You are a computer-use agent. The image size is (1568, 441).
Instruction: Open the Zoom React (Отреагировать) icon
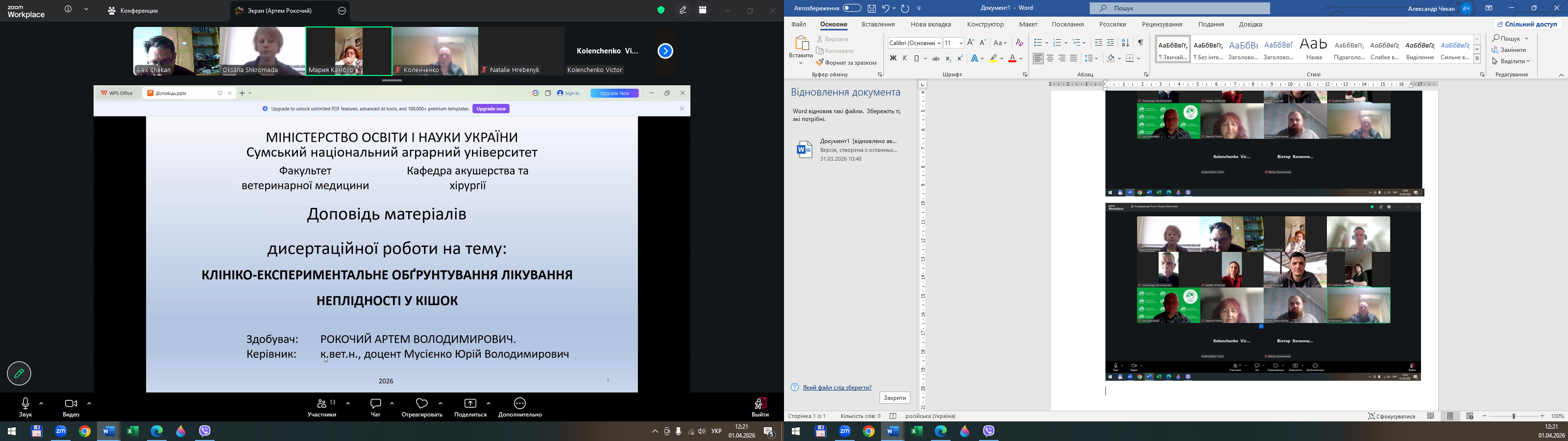pyautogui.click(x=422, y=404)
